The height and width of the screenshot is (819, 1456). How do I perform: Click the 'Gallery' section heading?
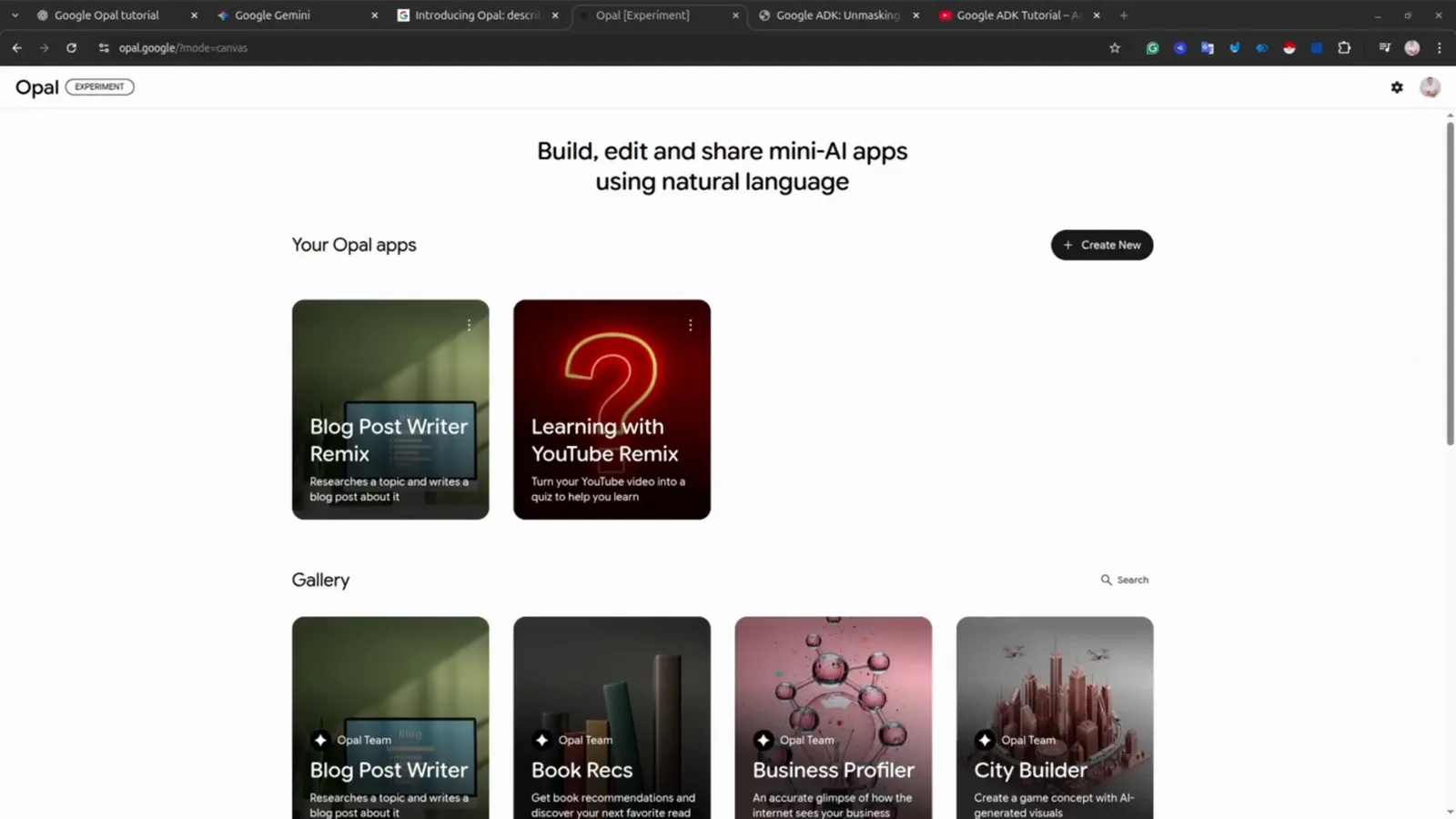point(320,580)
